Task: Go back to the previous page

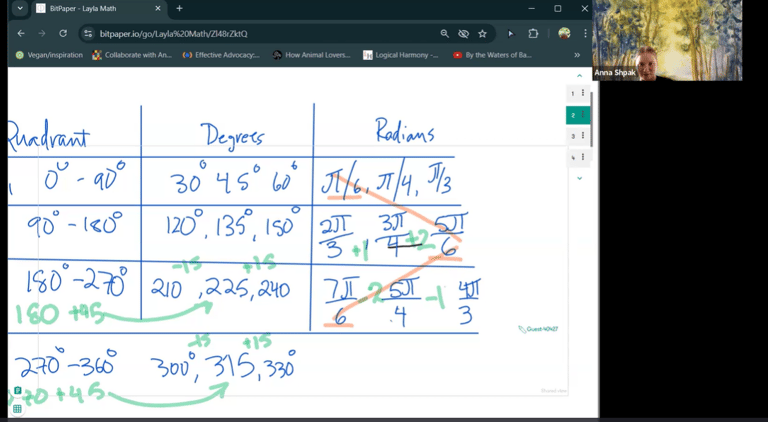Action: (x=21, y=33)
